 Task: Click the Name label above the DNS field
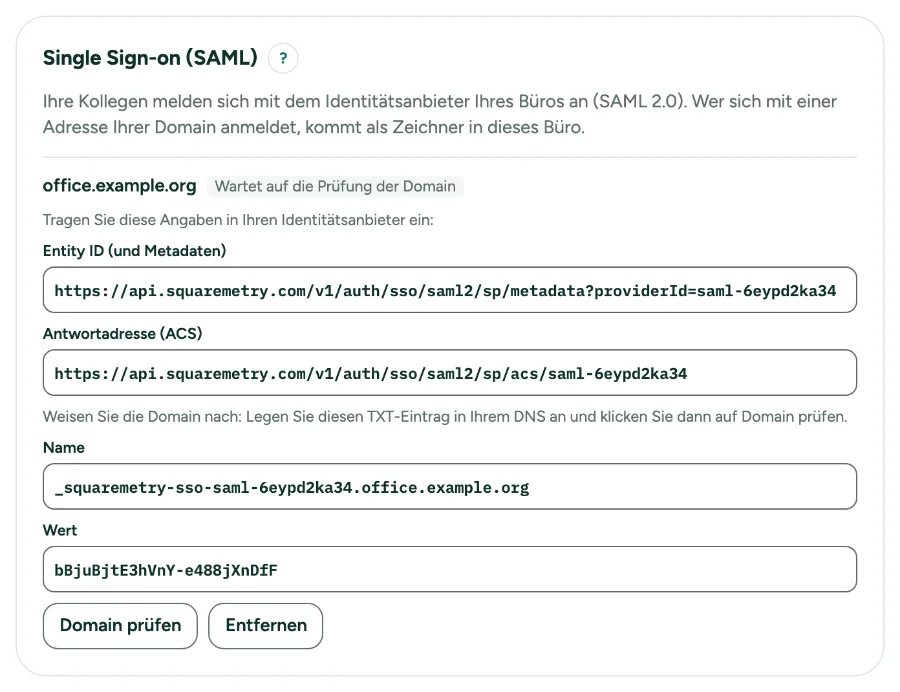[64, 448]
